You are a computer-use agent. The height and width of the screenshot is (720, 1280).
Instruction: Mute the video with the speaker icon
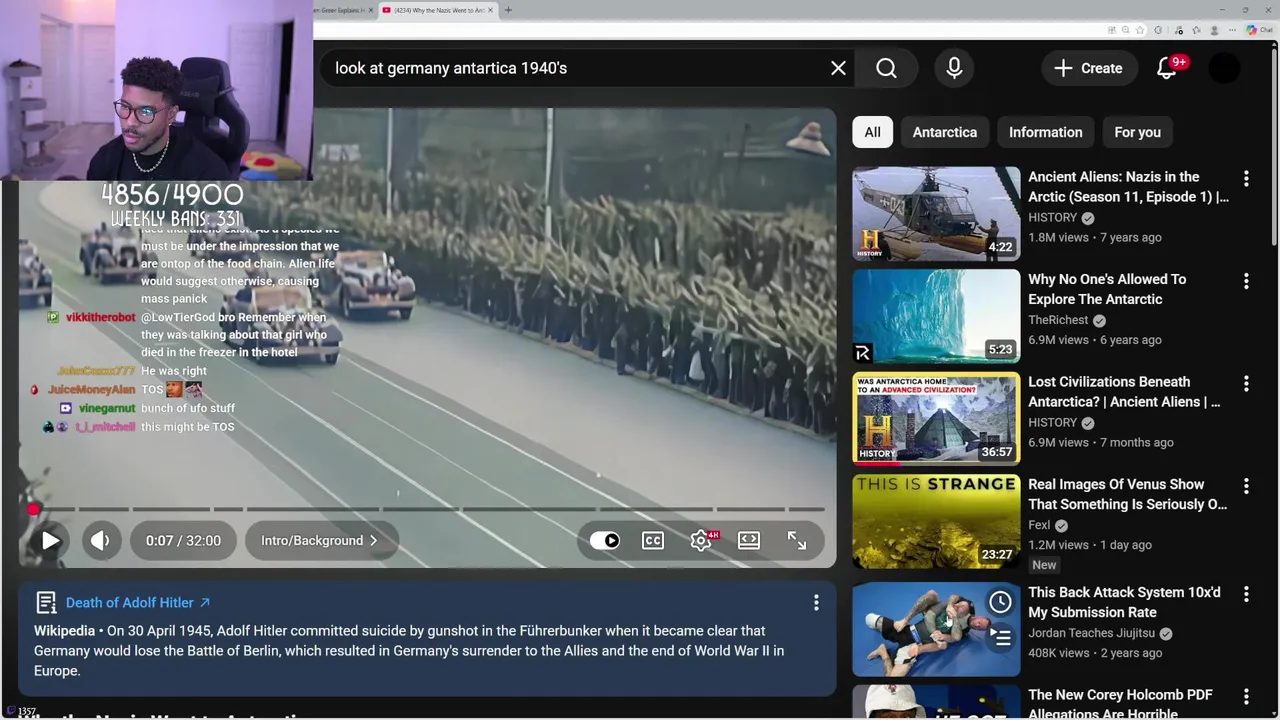[x=100, y=541]
